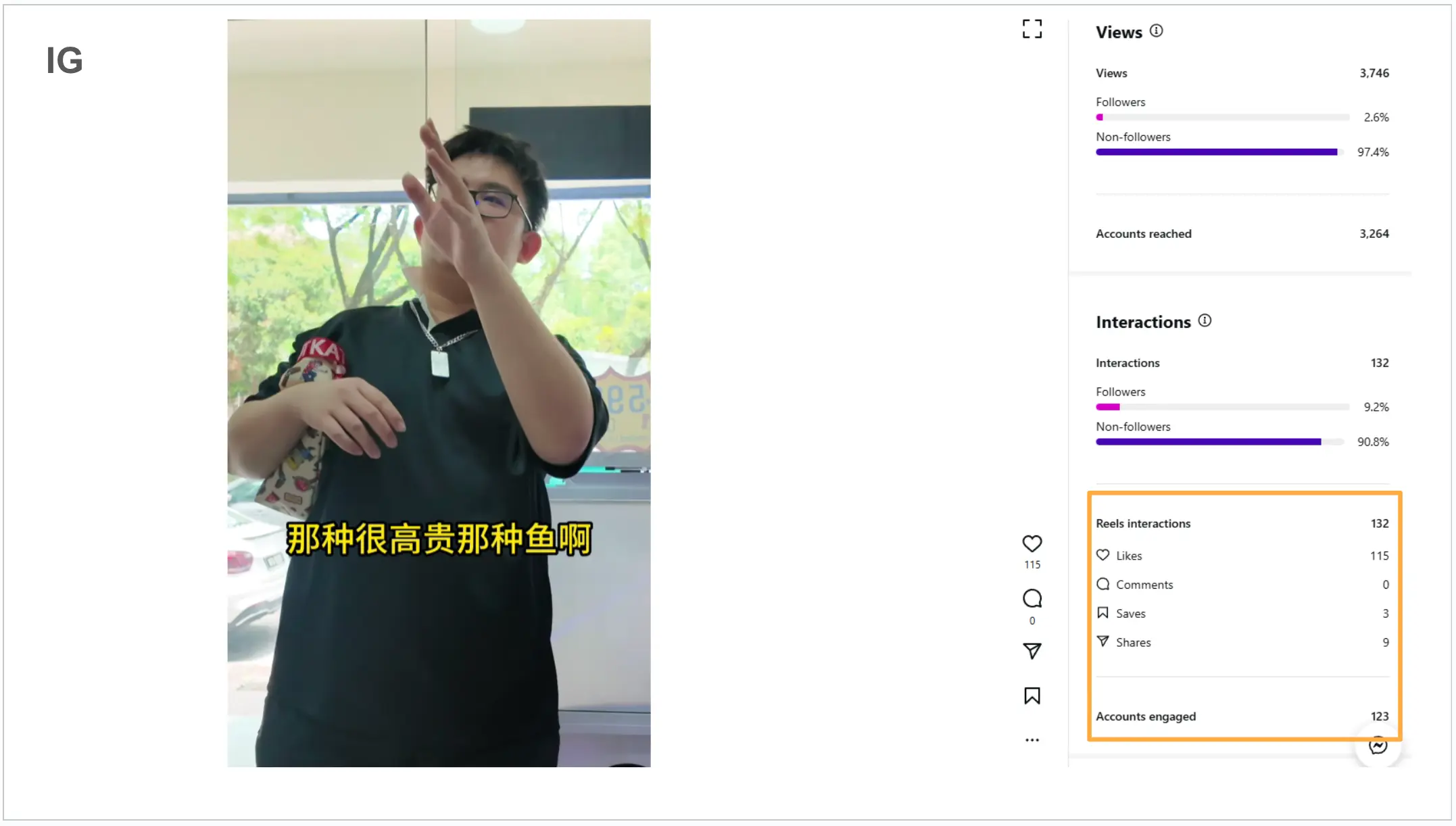Viewport: 1456px width, 826px height.
Task: Like the reel with heart icon
Action: (1032, 543)
